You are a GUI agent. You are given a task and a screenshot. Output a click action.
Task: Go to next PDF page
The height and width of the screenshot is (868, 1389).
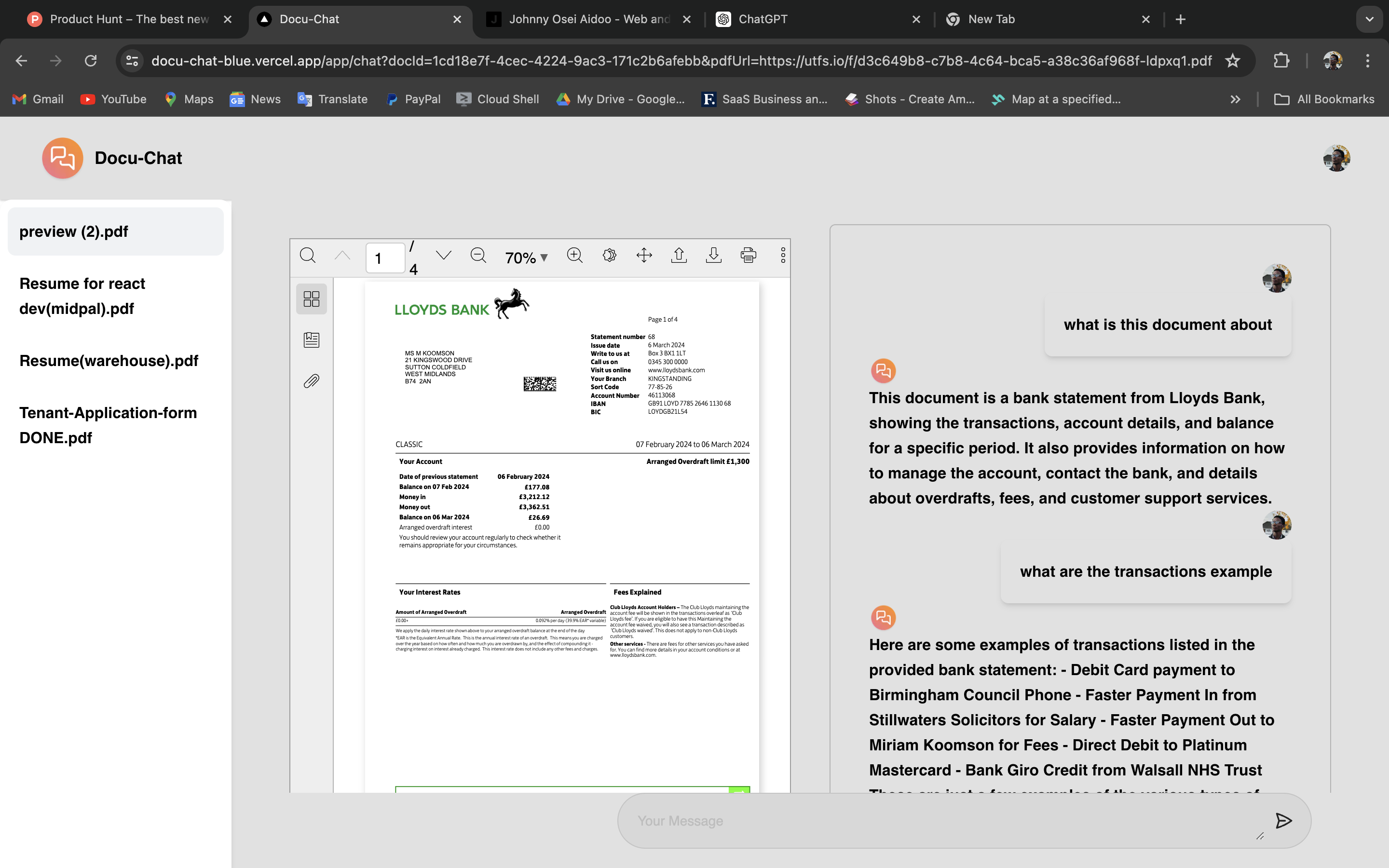pos(443,256)
